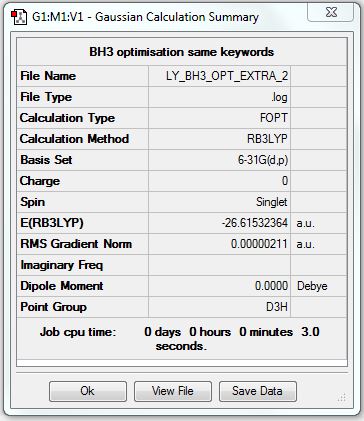Click the window title 'G1:M1:V1 - Gaussian Calculation Summary'
Image resolution: width=364 pixels, height=421 pixels.
coord(145,17)
